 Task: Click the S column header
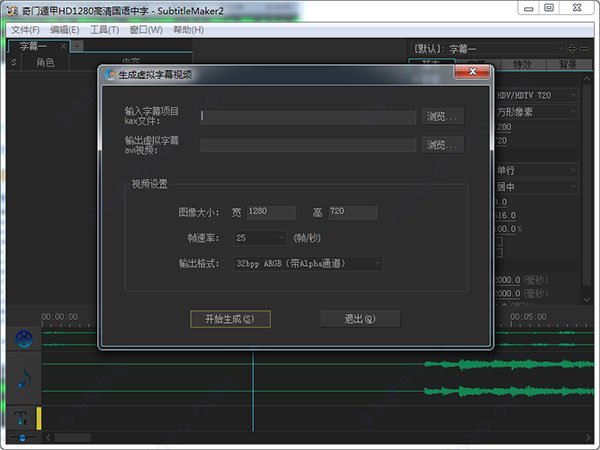(x=14, y=62)
